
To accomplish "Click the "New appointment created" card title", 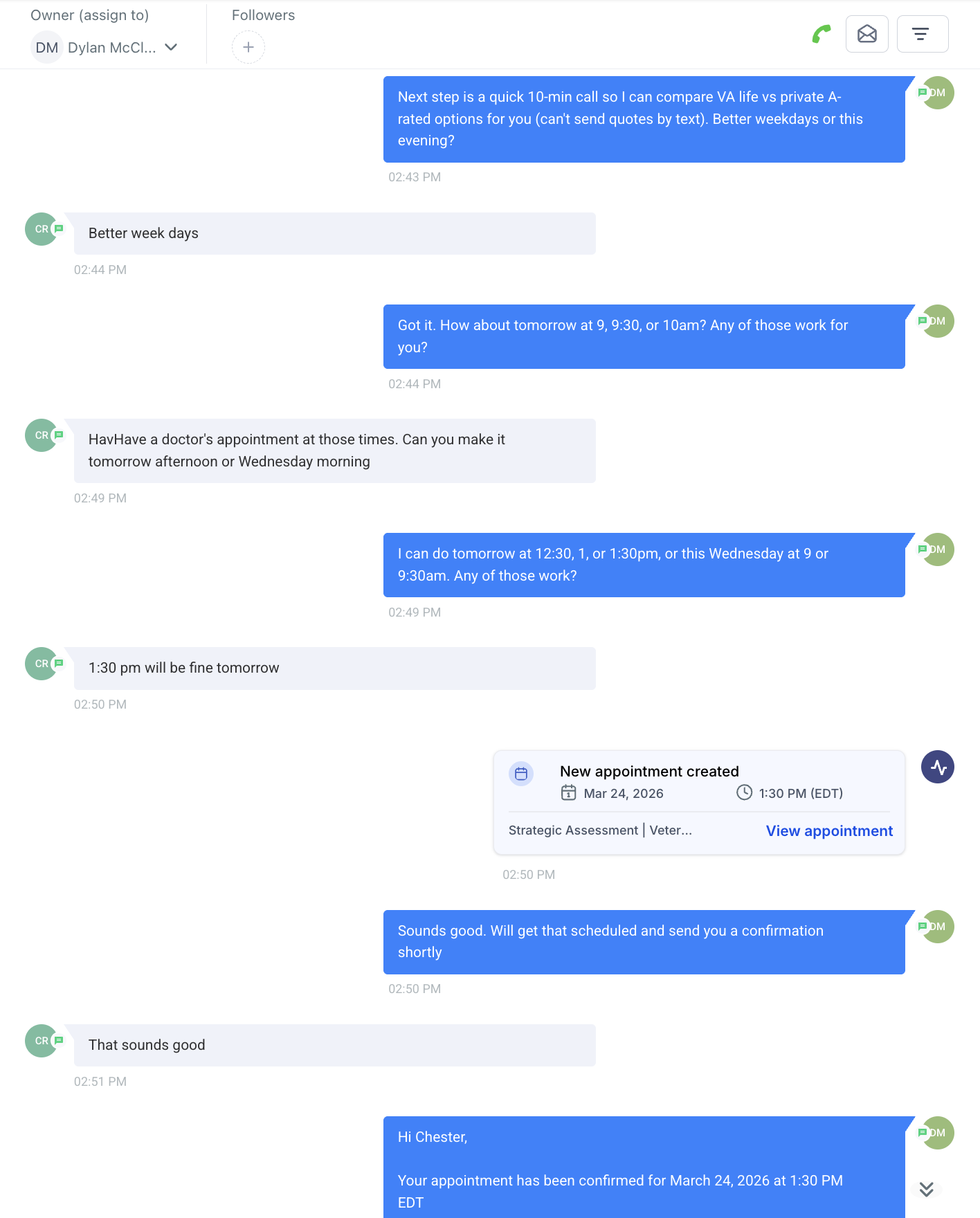I will 649,772.
